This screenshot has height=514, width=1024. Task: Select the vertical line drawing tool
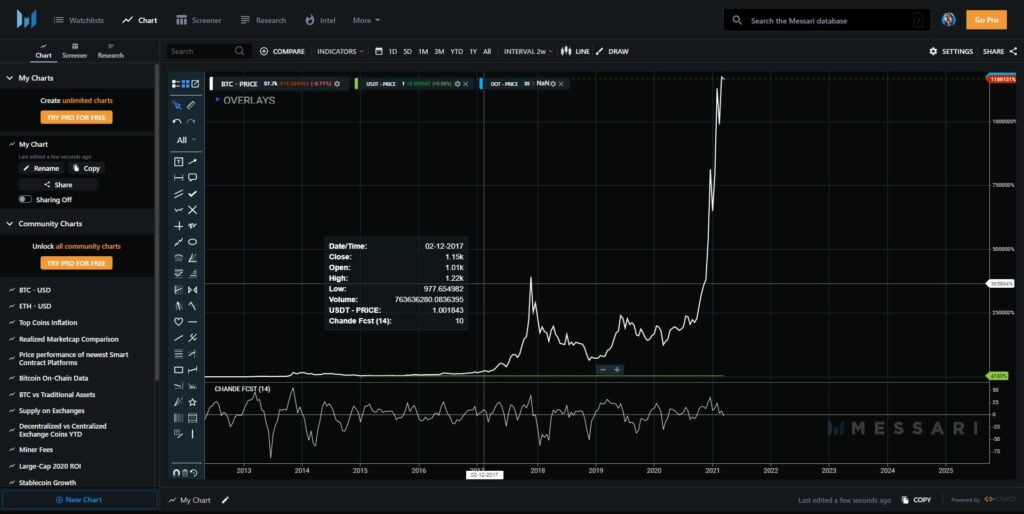pyautogui.click(x=193, y=434)
